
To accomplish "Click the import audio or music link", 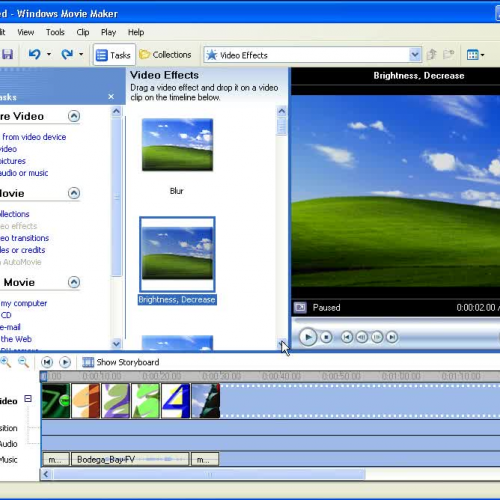I will 24,173.
